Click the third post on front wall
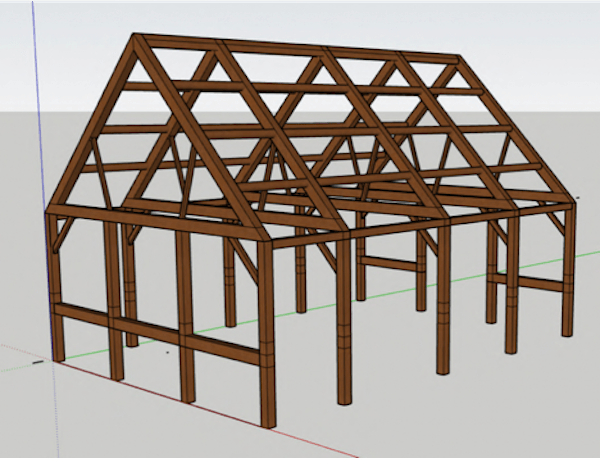The width and height of the screenshot is (600, 458). 184,320
